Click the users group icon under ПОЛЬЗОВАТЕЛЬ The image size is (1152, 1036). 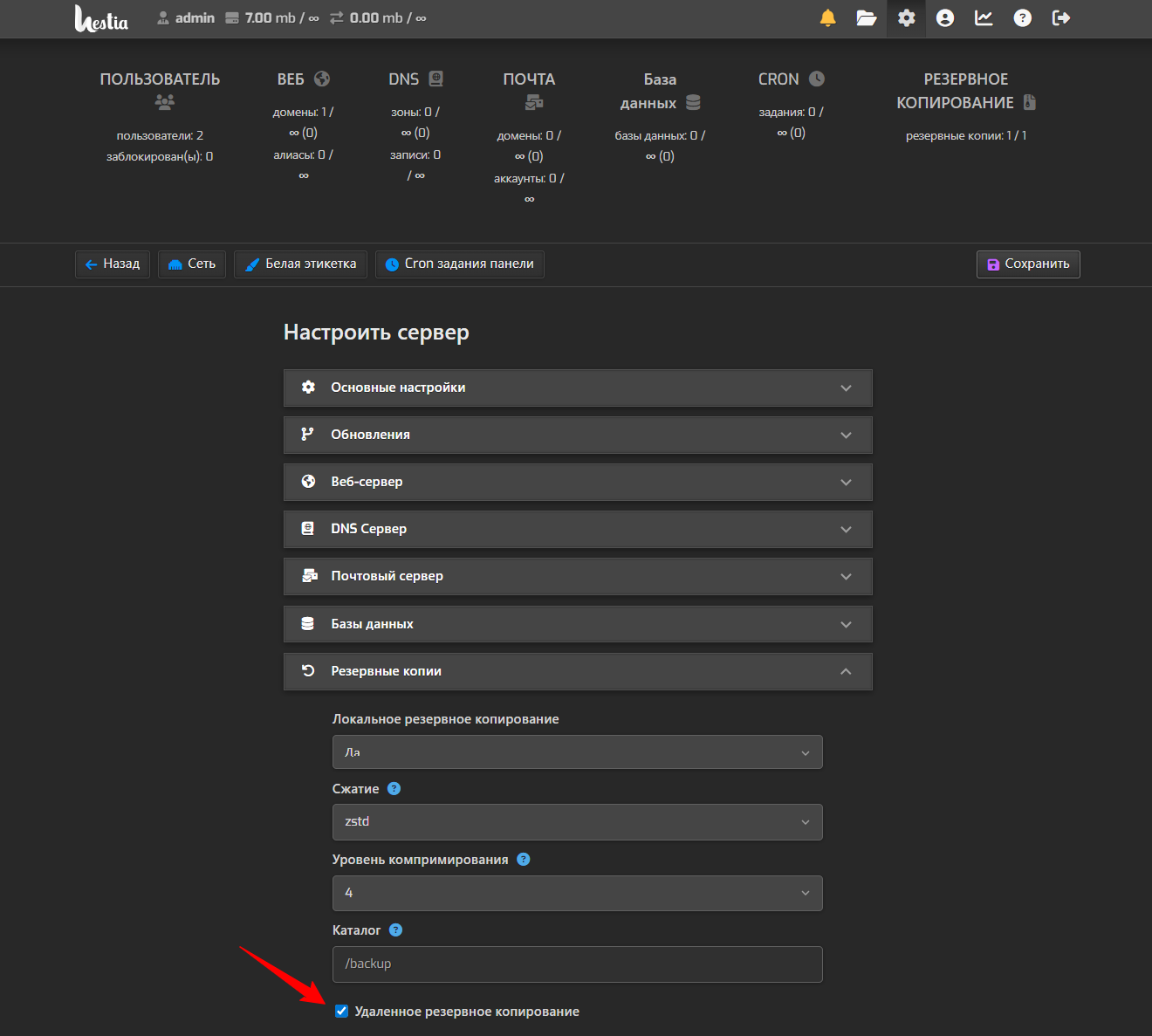(x=164, y=102)
